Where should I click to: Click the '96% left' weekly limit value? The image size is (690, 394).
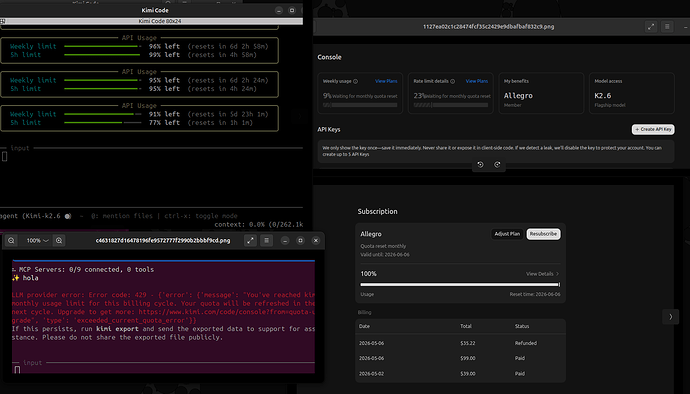[x=164, y=46]
